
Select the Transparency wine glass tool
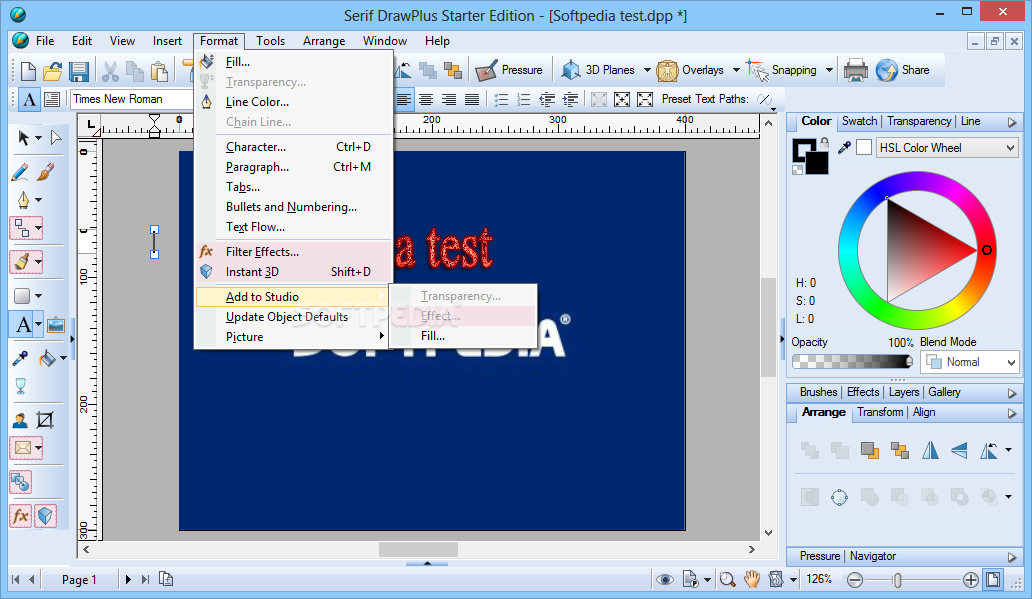click(x=20, y=386)
